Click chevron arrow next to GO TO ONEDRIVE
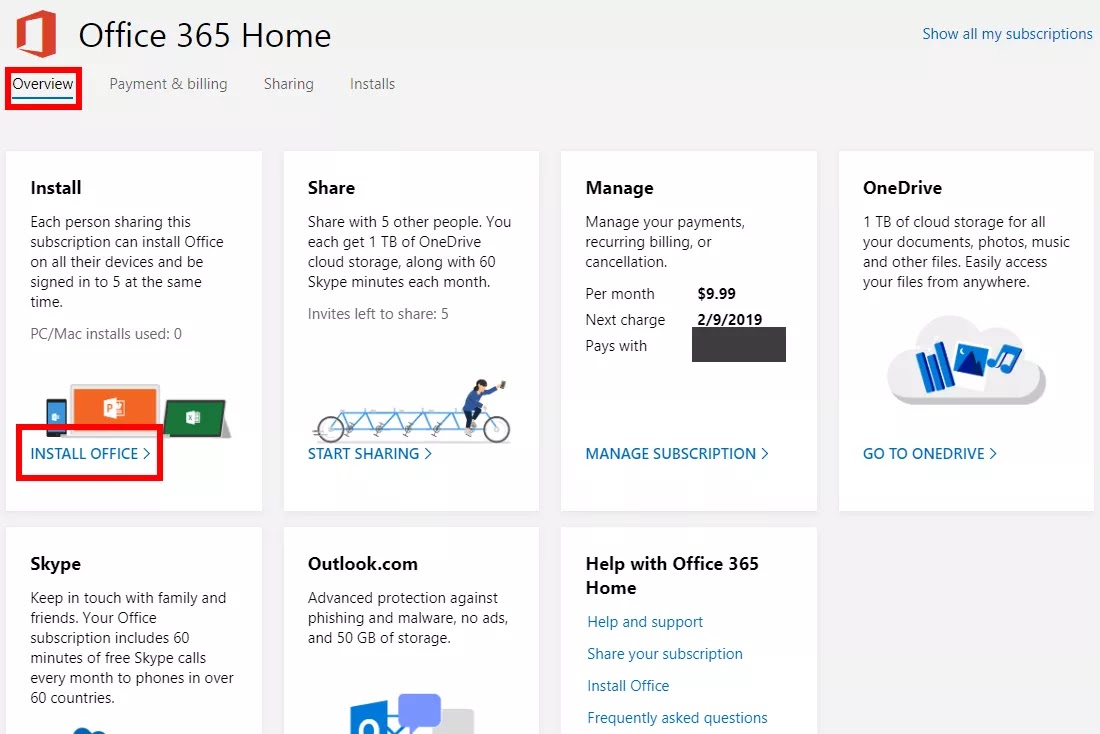 [x=993, y=454]
